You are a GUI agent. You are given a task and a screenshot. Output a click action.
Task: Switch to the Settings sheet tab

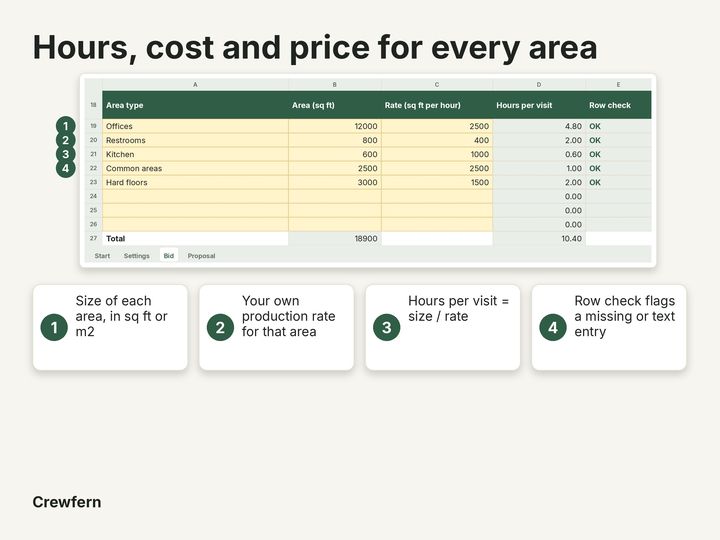coord(136,256)
